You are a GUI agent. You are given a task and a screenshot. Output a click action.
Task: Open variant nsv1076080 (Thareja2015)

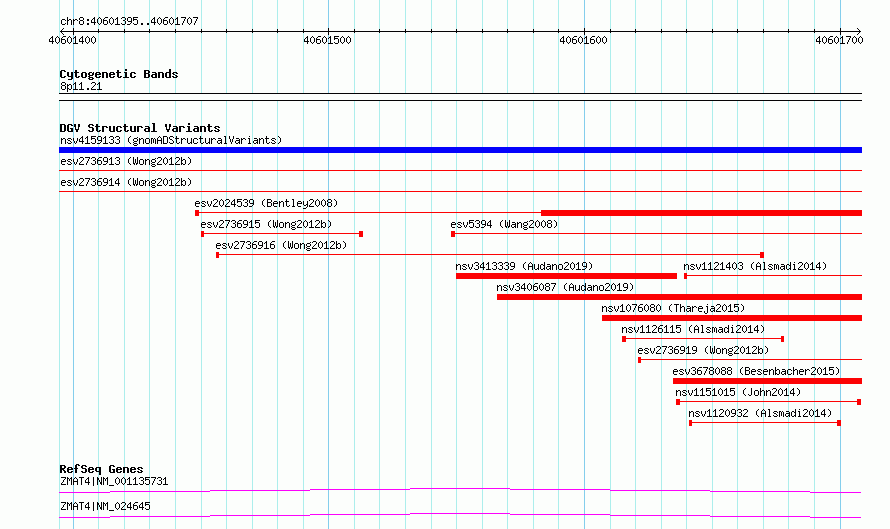click(673, 308)
